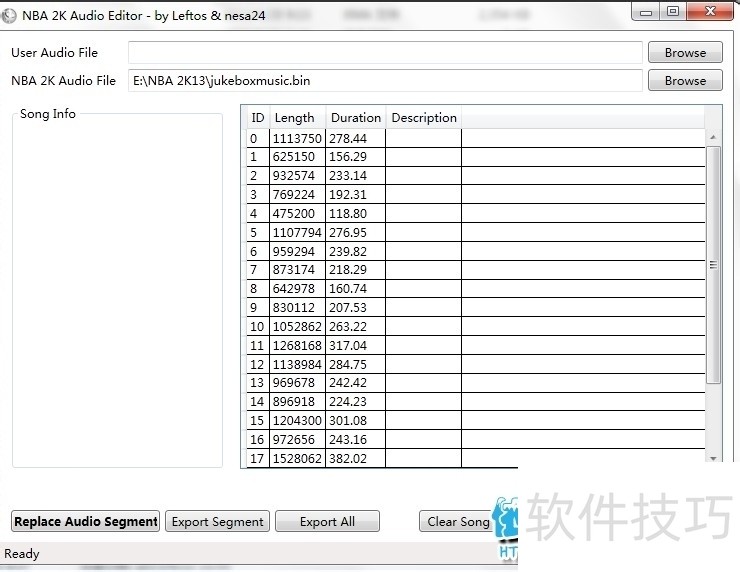Click the app icon in the title bar

(10, 15)
